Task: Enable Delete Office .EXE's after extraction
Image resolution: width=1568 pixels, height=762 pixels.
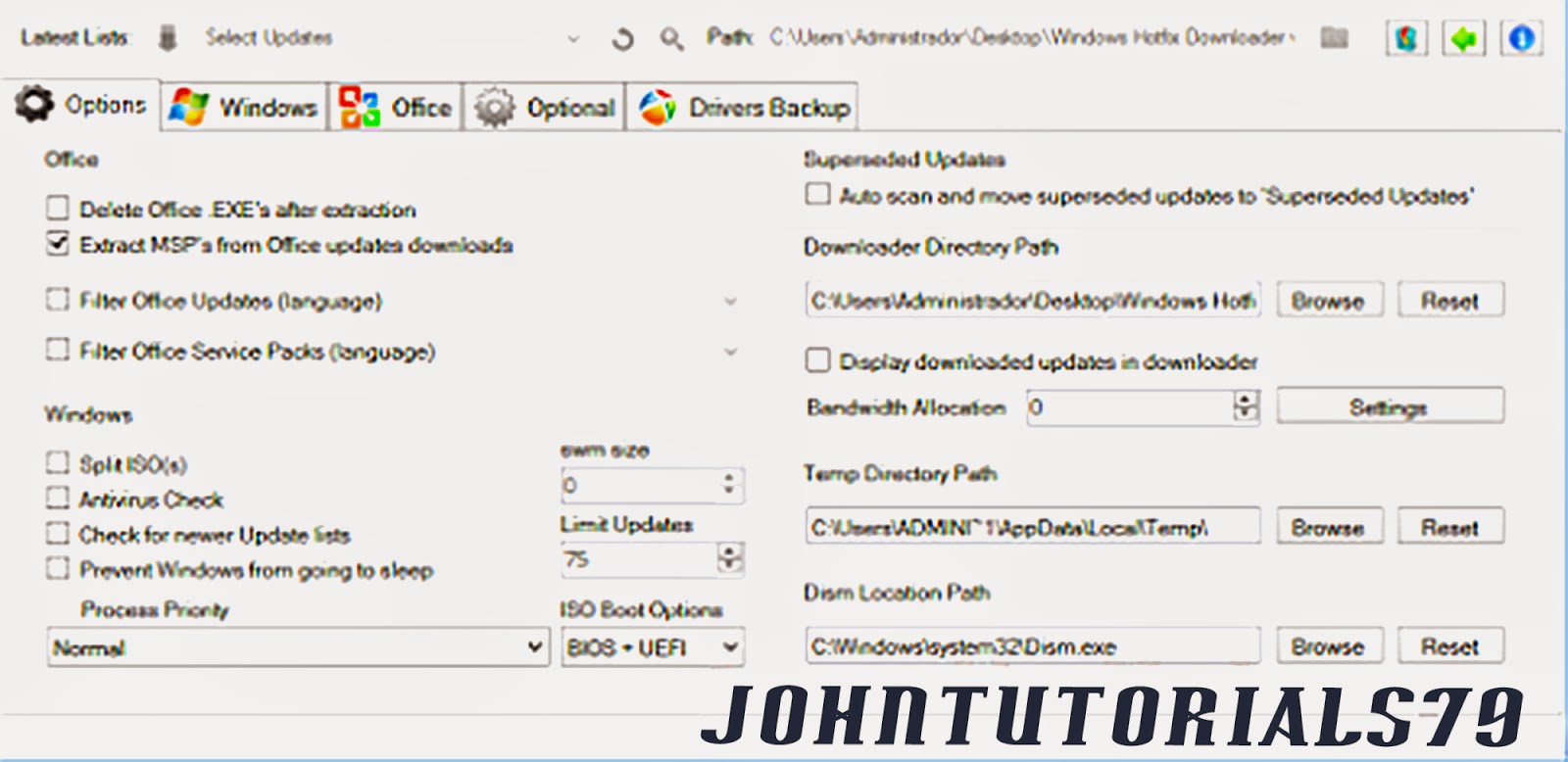Action: coord(58,208)
